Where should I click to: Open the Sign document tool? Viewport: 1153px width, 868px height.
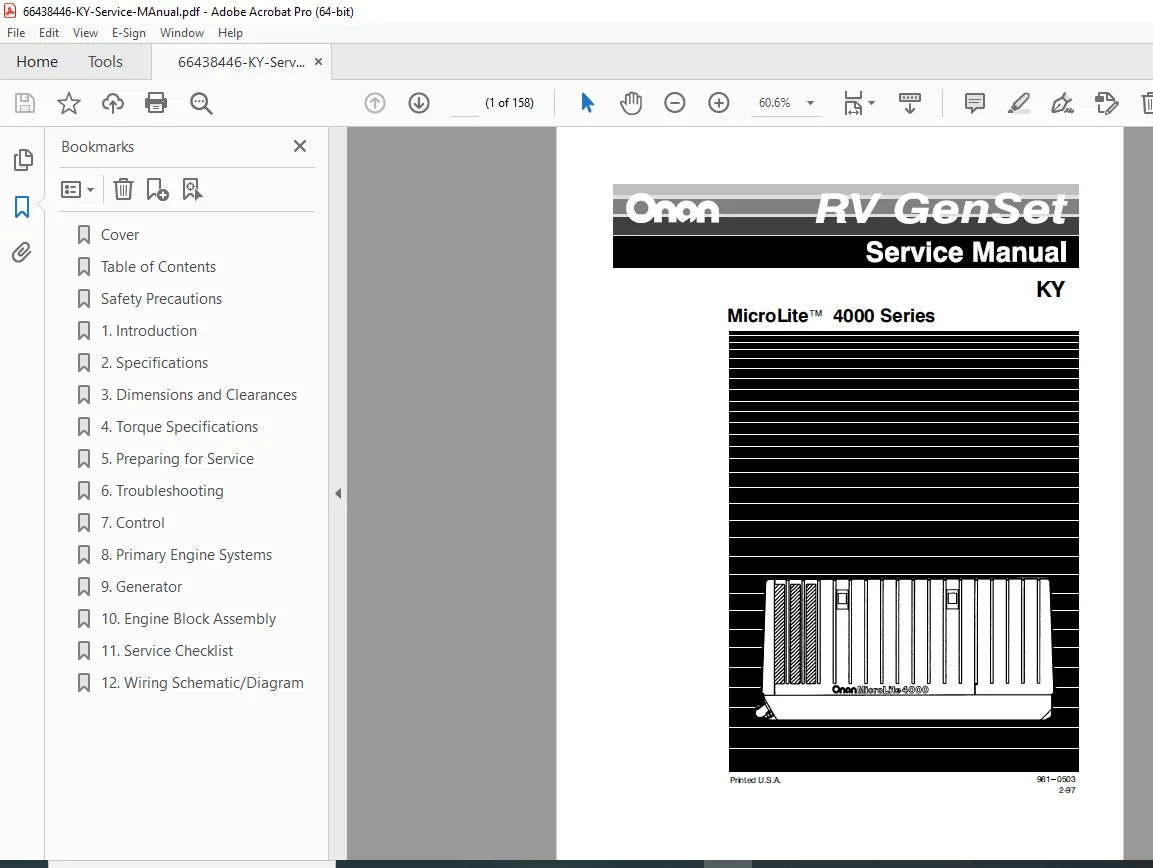(x=1063, y=103)
